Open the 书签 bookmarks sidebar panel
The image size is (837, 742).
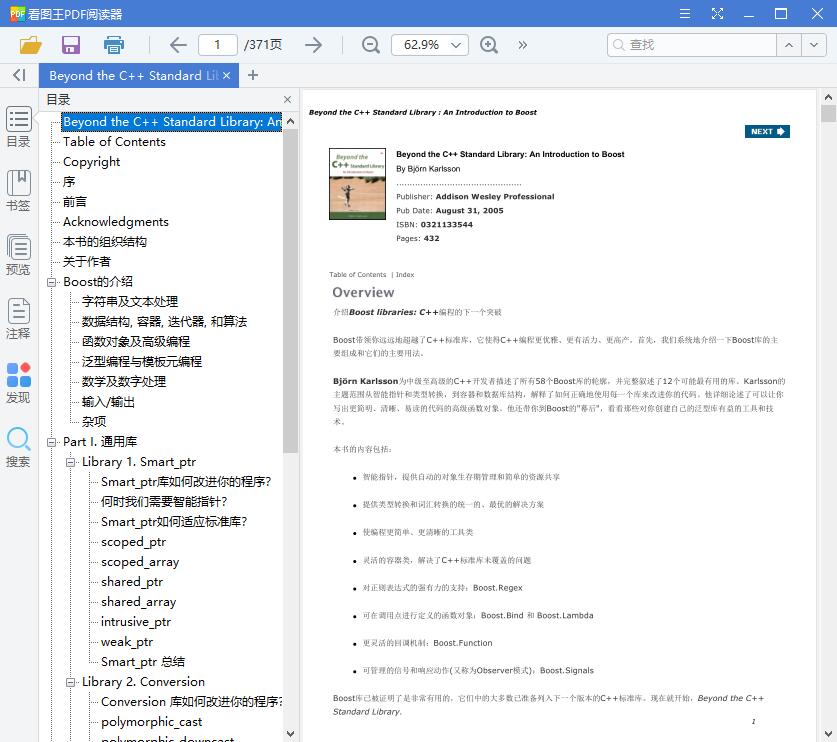coord(19,191)
